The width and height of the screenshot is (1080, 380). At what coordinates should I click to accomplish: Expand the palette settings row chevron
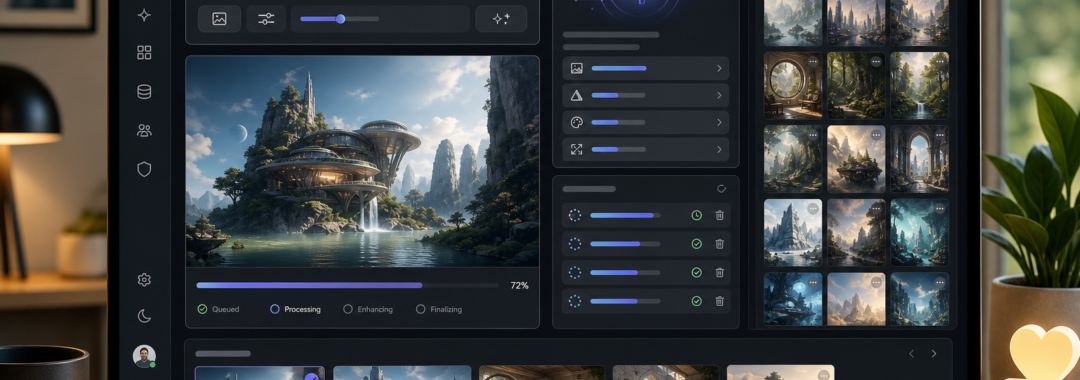point(718,122)
